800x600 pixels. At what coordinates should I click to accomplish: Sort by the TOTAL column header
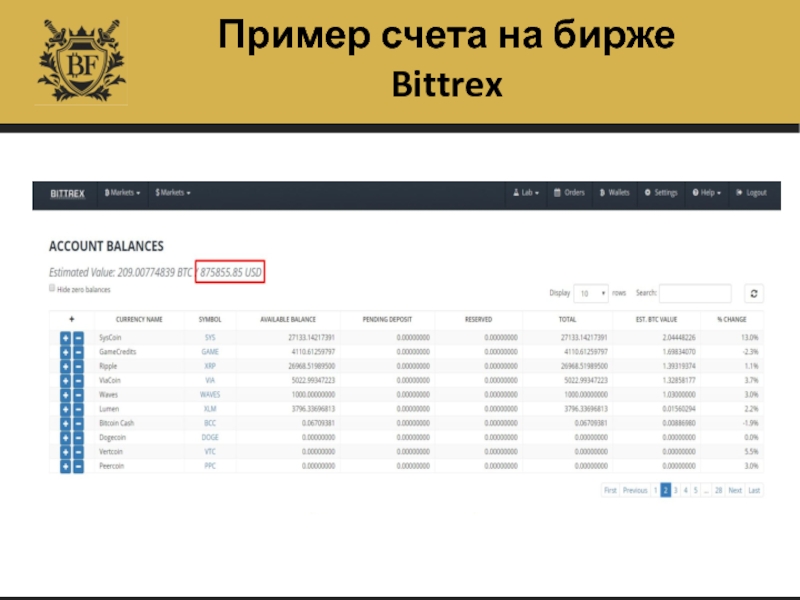[x=567, y=320]
